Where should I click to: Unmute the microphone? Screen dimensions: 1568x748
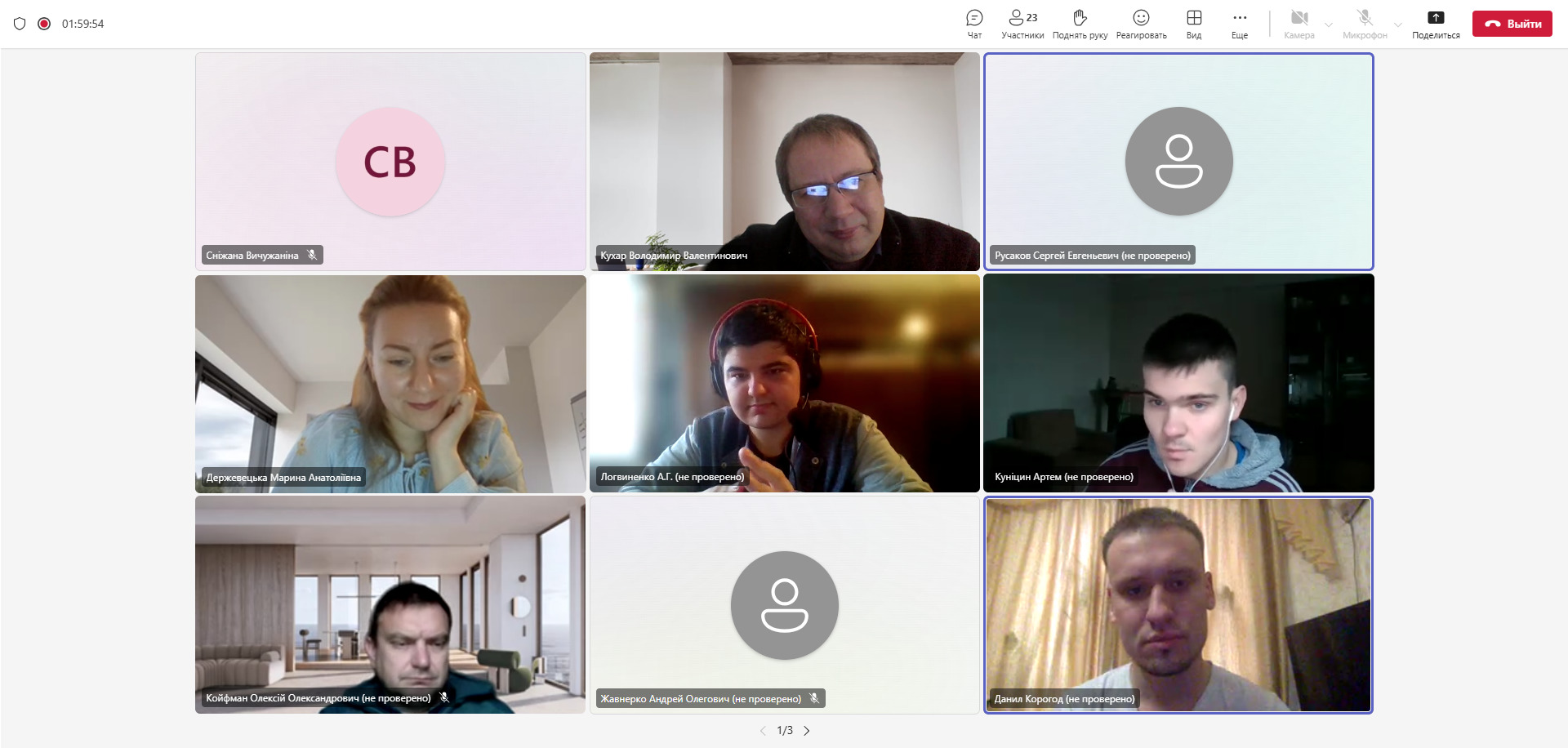(1365, 23)
